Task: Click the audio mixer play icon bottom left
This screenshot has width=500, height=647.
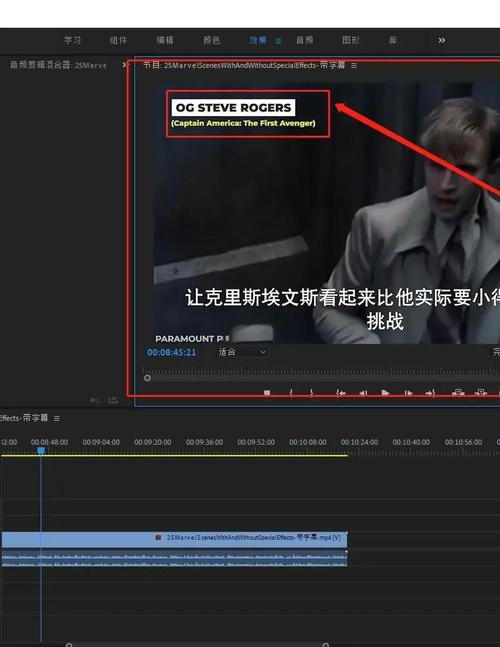Action: (x=95, y=400)
